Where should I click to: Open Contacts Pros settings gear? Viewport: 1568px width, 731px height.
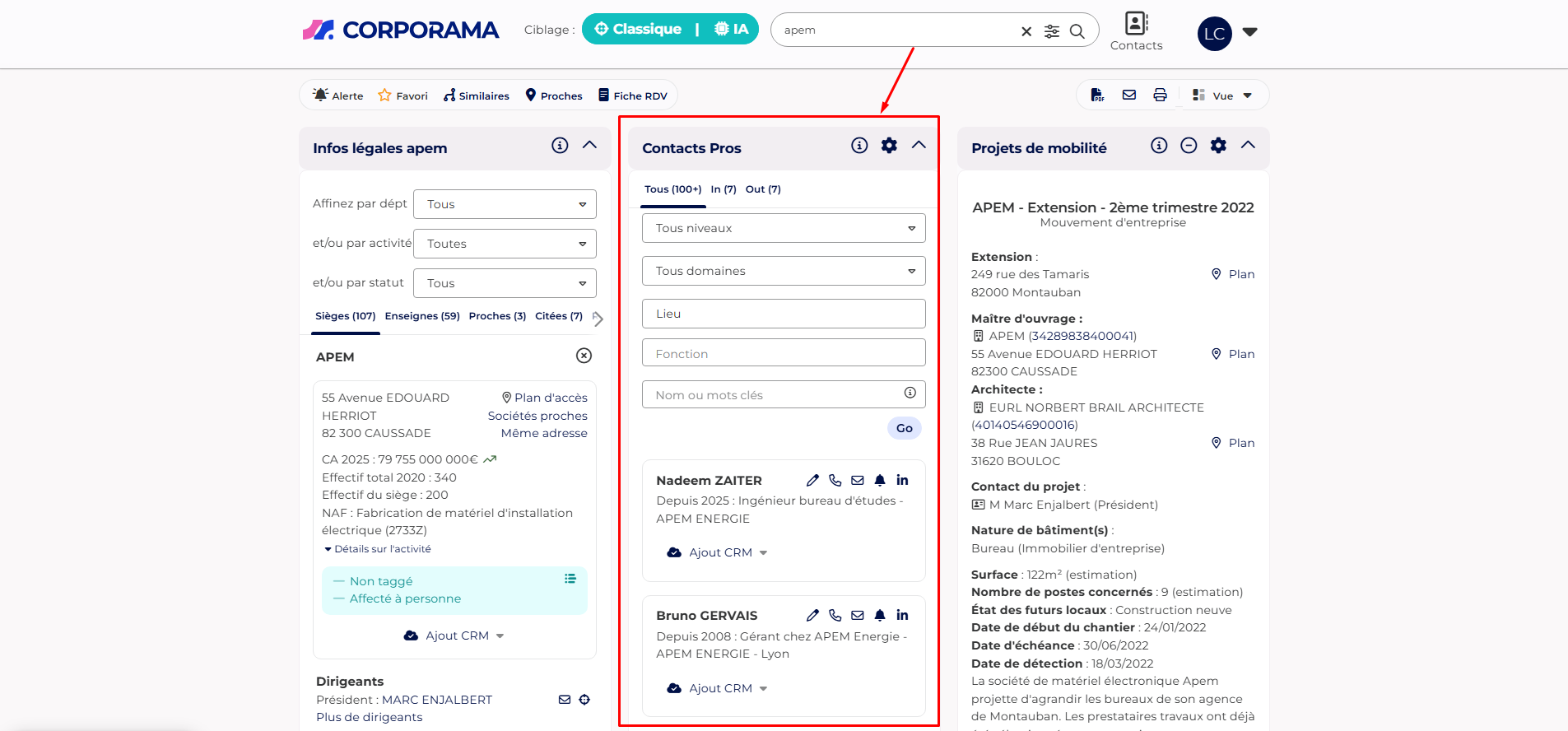point(889,146)
